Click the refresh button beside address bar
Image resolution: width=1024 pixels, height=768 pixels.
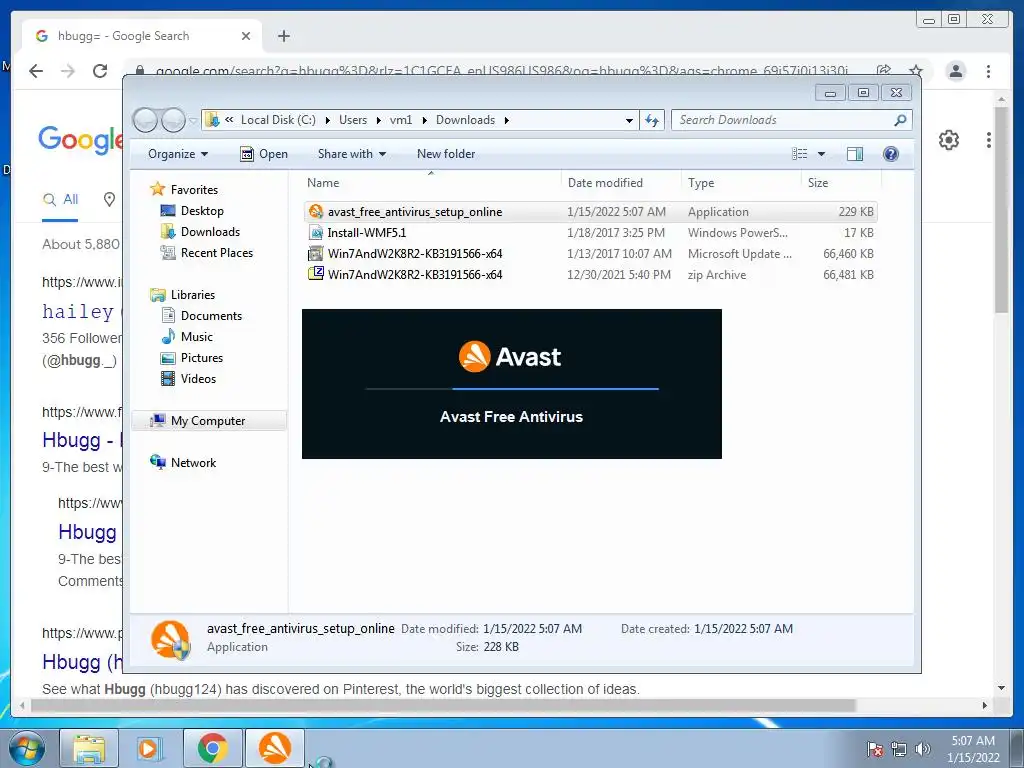click(x=652, y=120)
